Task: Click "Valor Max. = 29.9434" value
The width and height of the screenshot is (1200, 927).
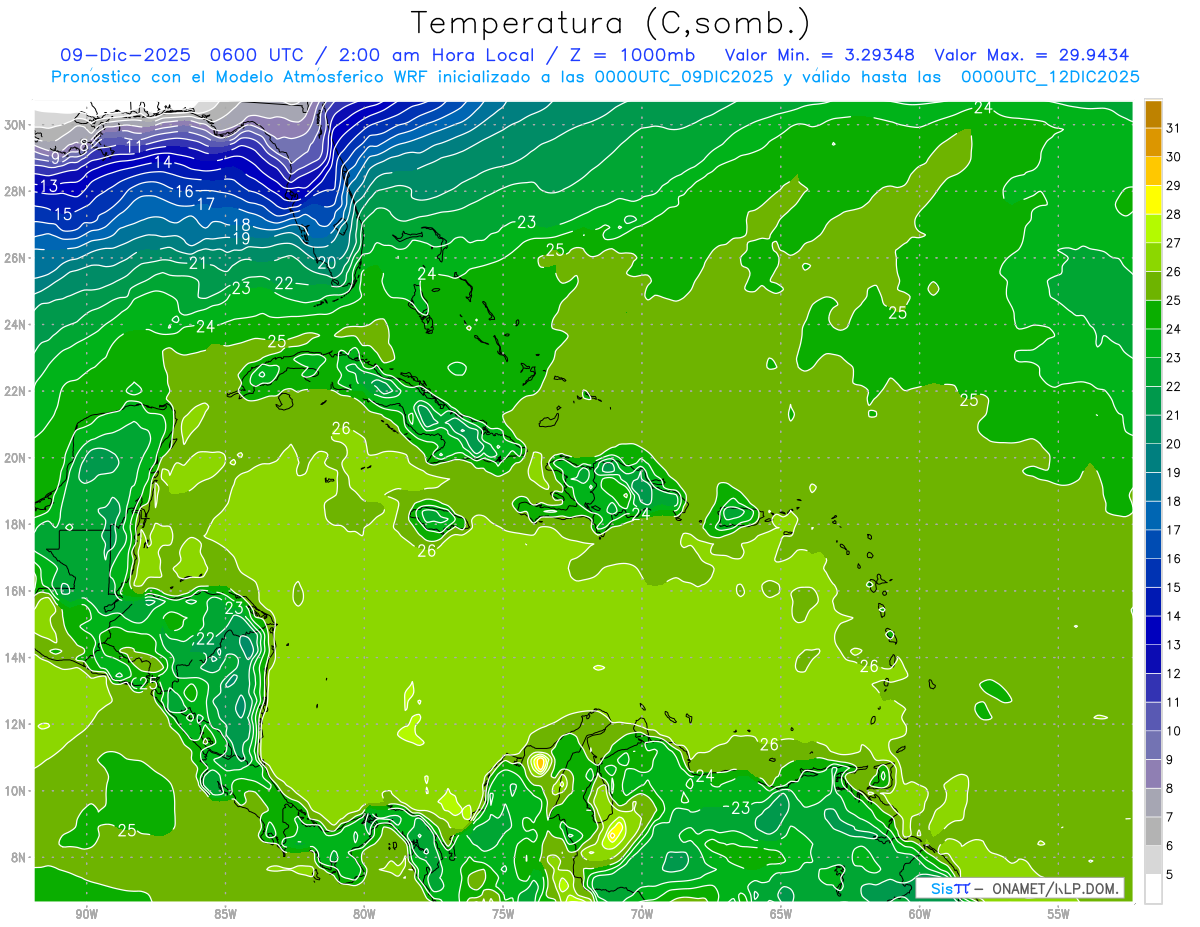Action: tap(1031, 55)
